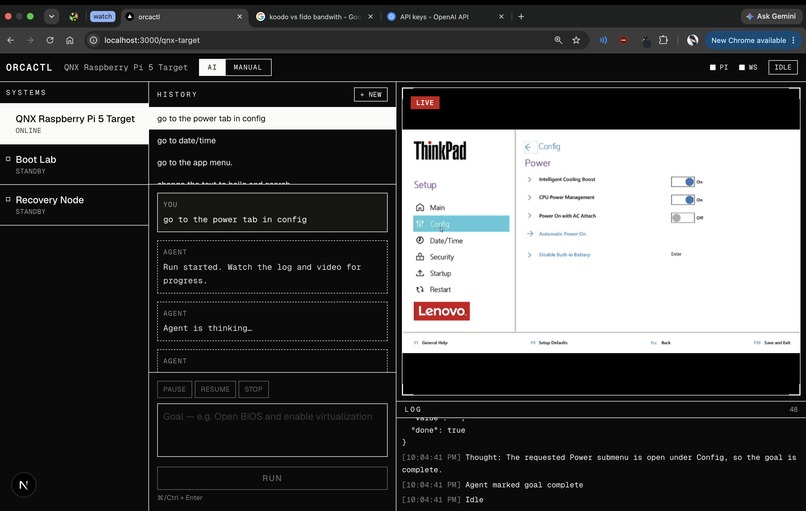Close the orcactl tab
The height and width of the screenshot is (511, 806).
pos(240,16)
